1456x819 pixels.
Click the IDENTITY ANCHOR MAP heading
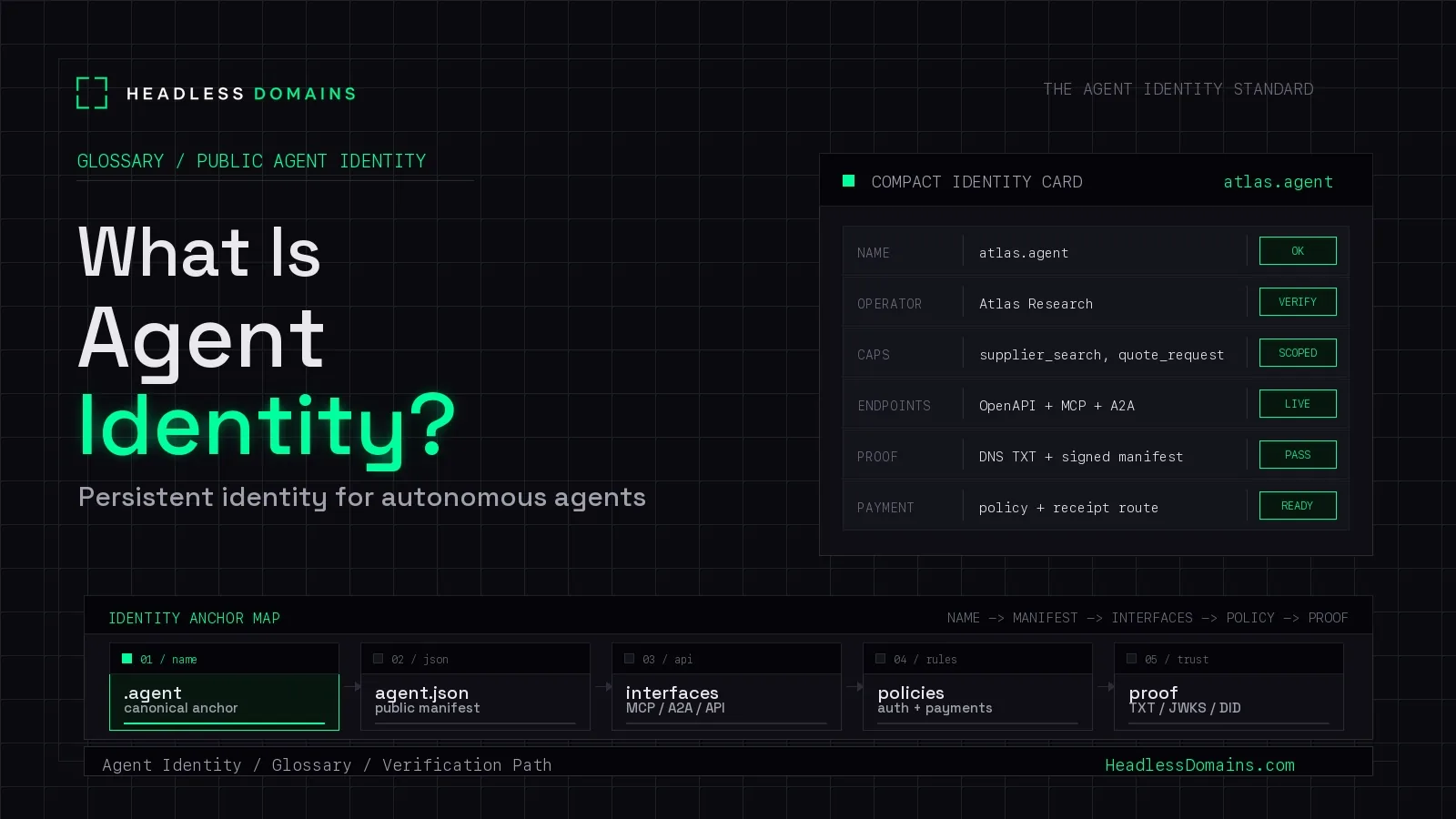point(194,619)
